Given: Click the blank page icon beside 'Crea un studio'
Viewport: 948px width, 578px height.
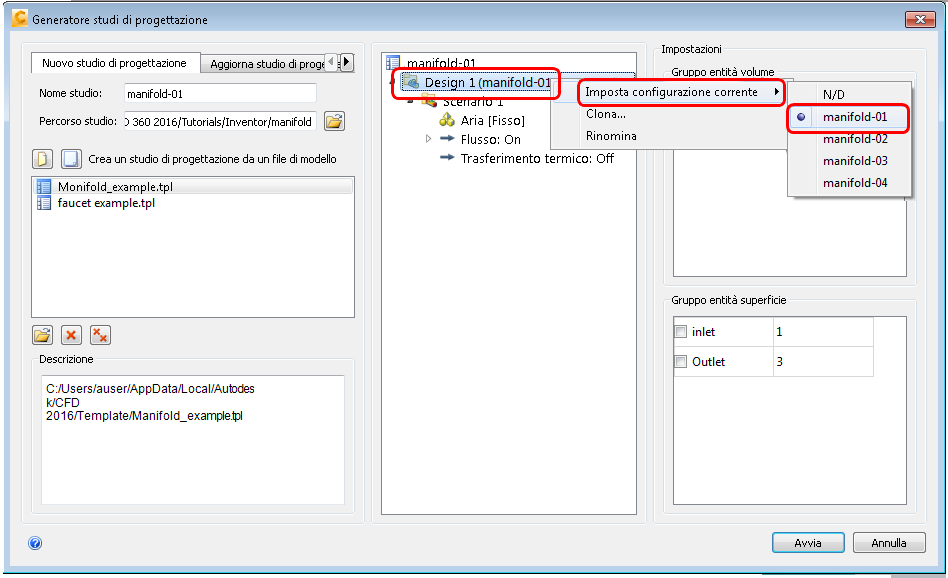Looking at the screenshot, I should 71,159.
